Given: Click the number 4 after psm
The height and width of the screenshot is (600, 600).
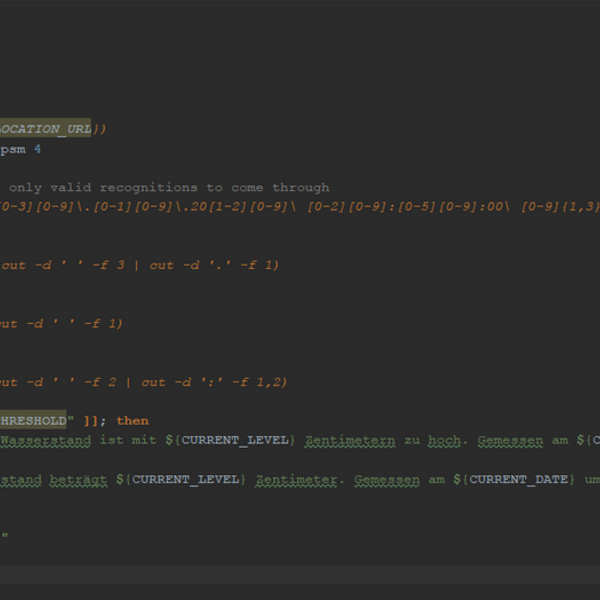Looking at the screenshot, I should [38, 149].
